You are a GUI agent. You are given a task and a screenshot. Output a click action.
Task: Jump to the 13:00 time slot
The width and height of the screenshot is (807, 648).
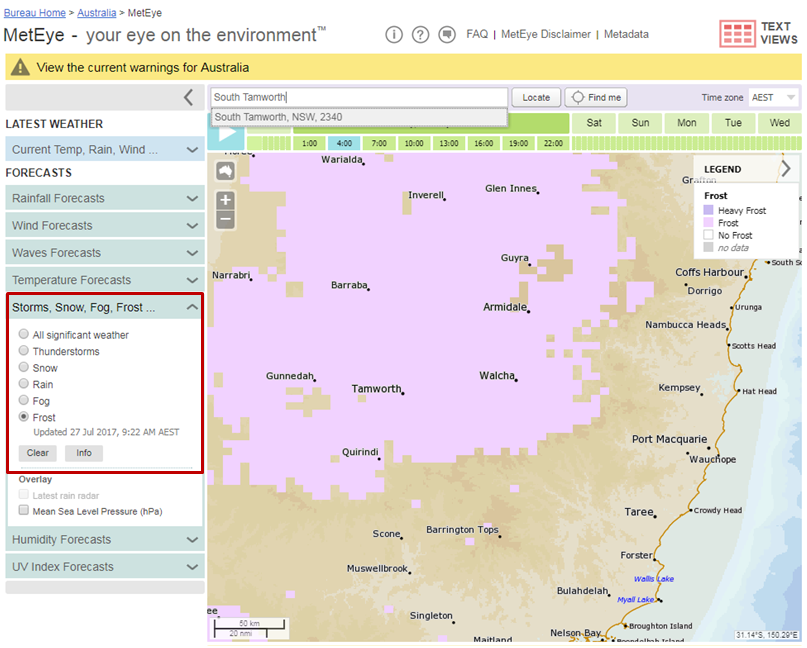pos(449,143)
